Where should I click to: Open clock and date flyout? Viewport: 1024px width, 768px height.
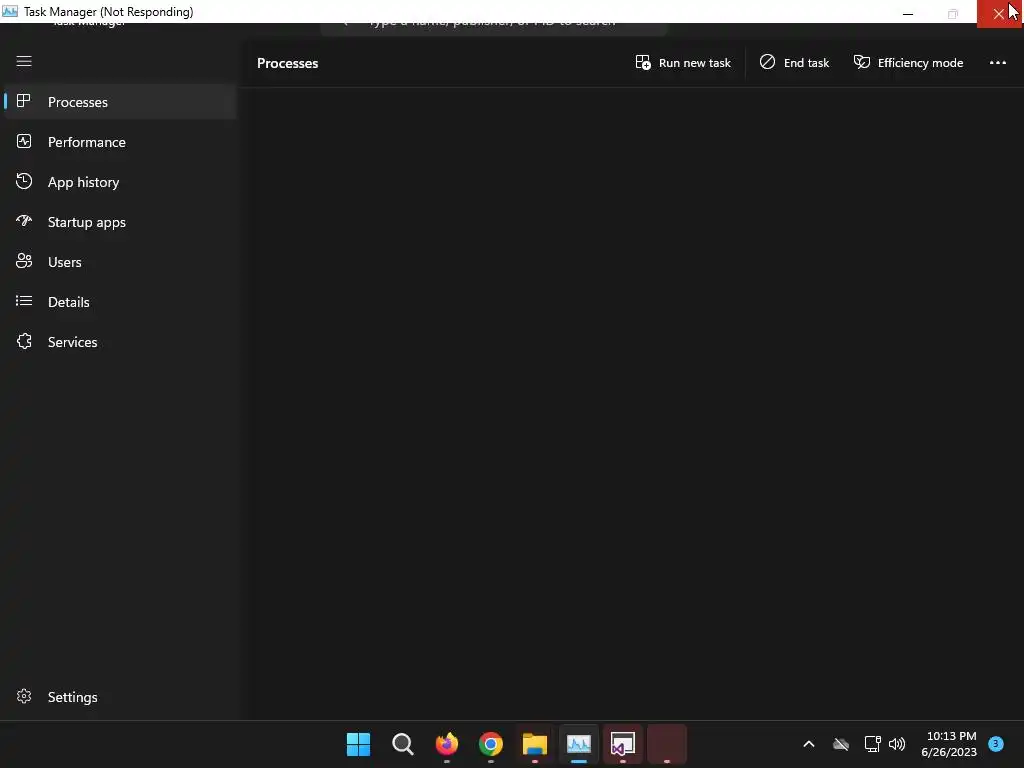[949, 744]
